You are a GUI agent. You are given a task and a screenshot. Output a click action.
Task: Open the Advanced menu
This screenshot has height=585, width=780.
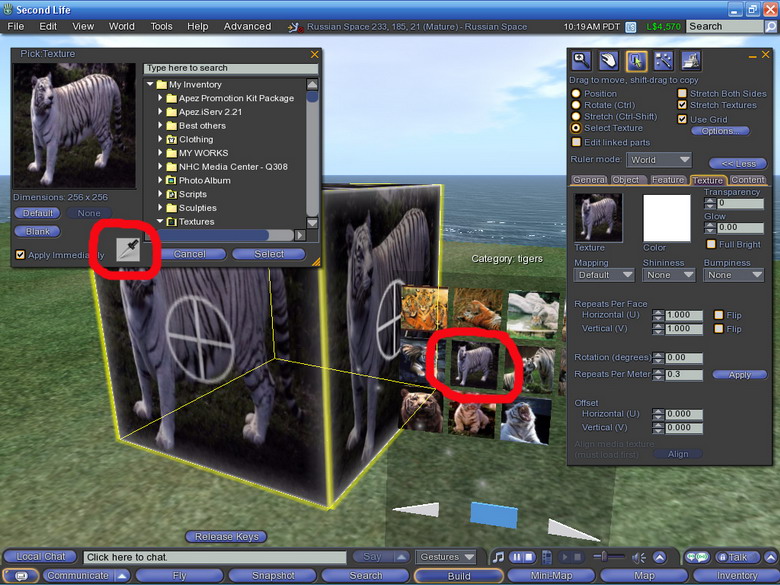(247, 26)
